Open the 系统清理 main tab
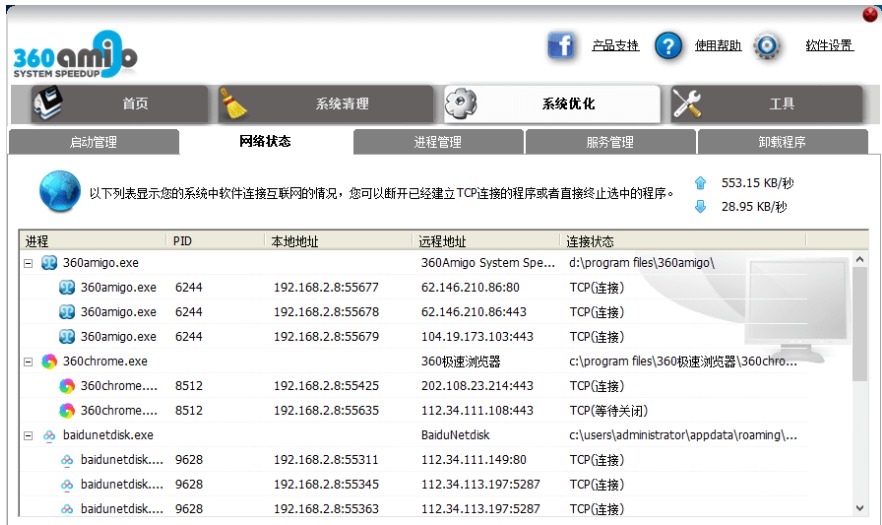Image resolution: width=882 pixels, height=525 pixels. tap(325, 104)
